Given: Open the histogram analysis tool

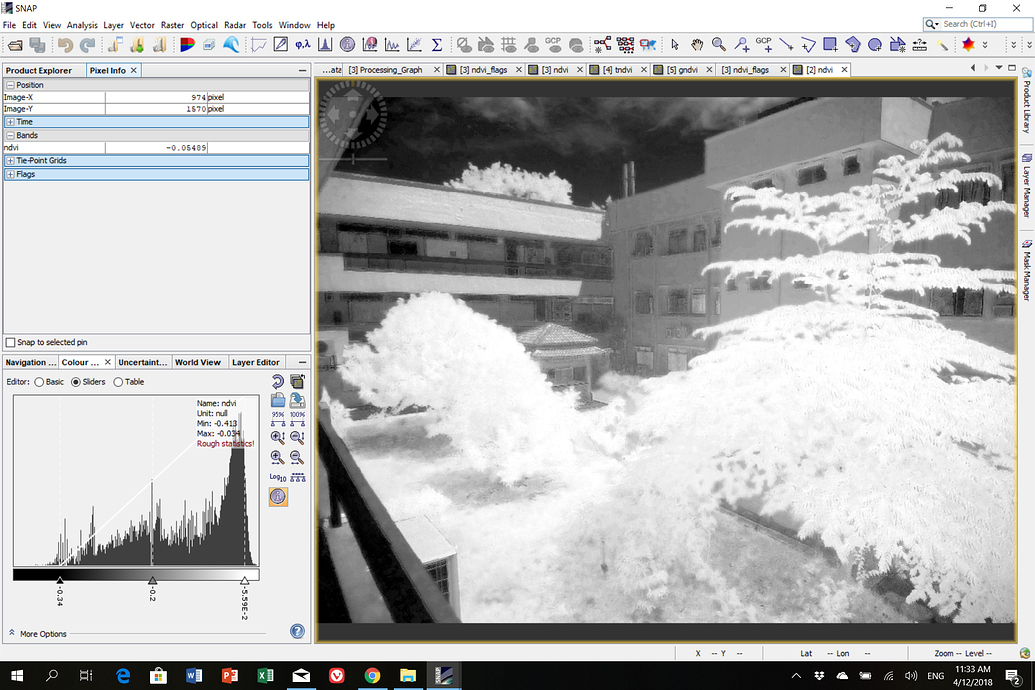Looking at the screenshot, I should [325, 44].
